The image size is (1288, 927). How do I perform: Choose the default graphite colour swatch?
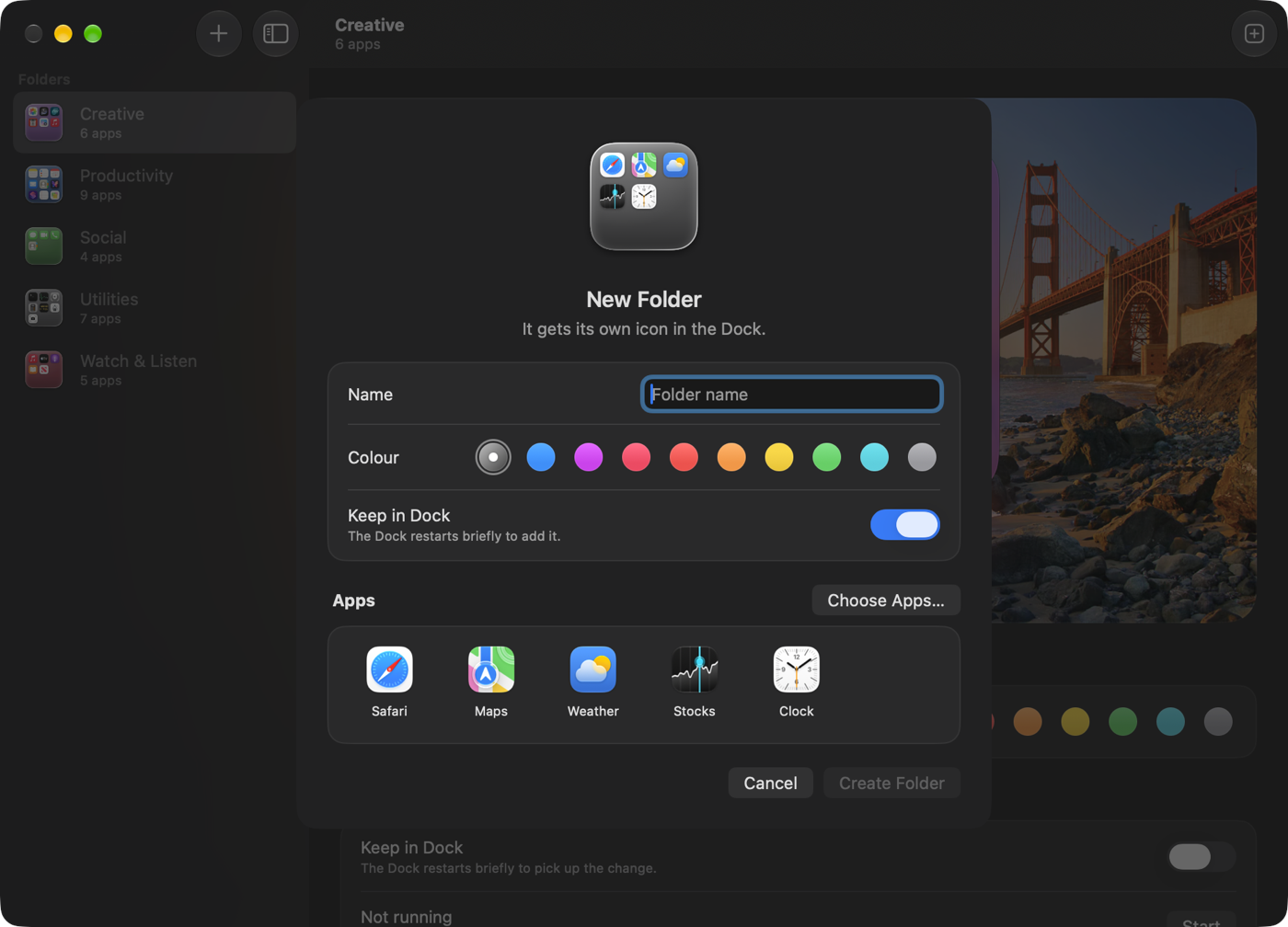coord(493,457)
